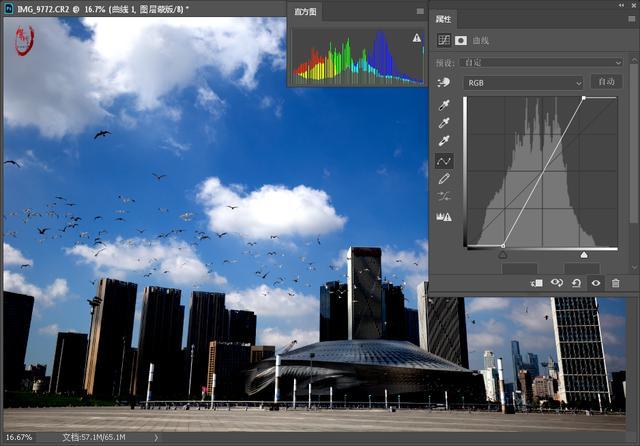Open the 预设 preset dropdown
The image size is (640, 446).
click(541, 62)
